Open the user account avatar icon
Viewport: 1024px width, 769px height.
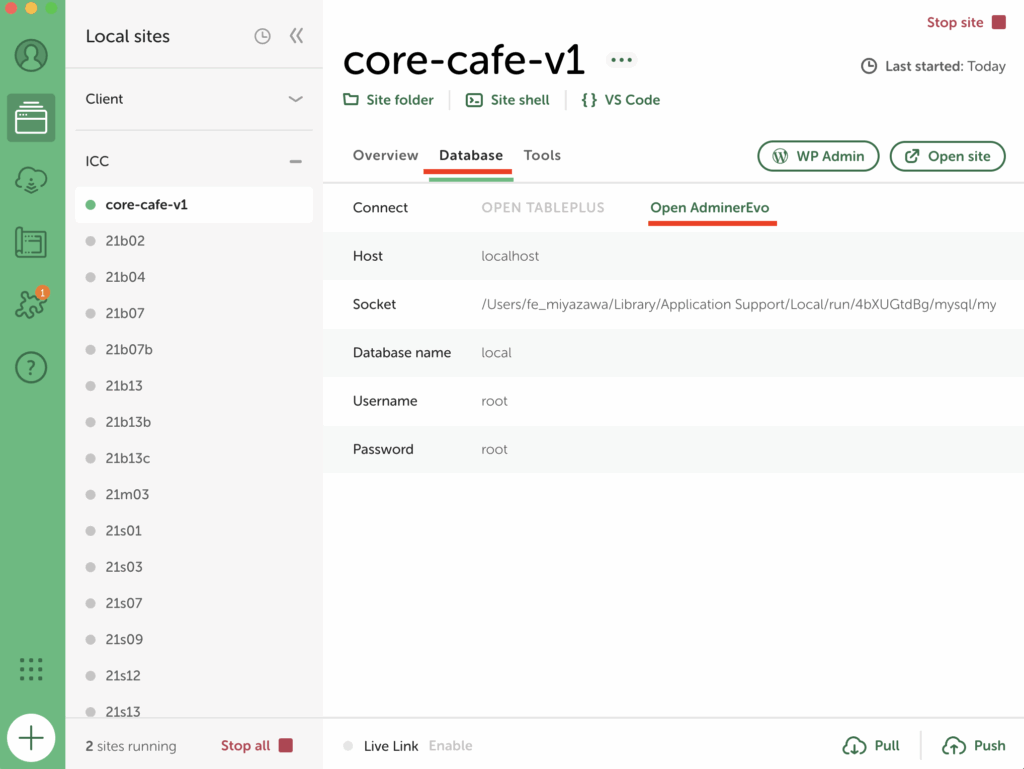(x=31, y=55)
